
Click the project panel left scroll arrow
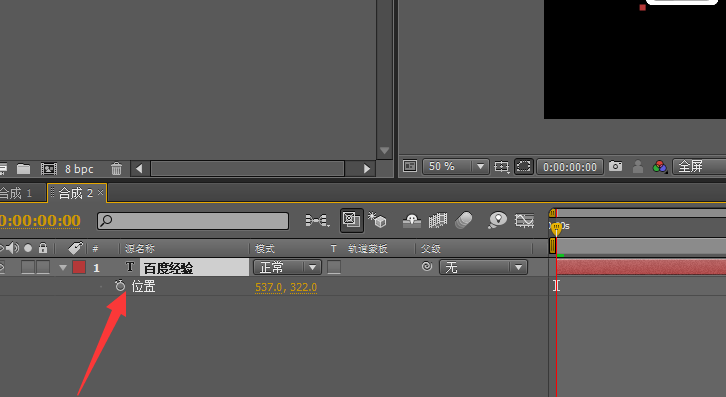click(139, 169)
